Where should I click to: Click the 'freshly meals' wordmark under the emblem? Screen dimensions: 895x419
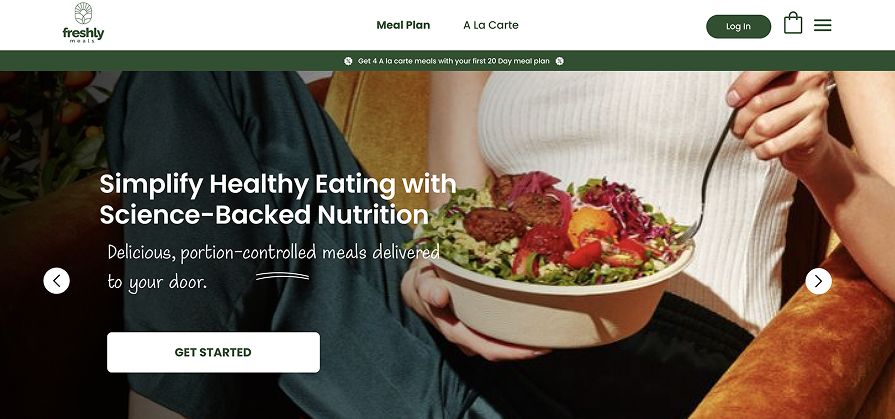83,35
